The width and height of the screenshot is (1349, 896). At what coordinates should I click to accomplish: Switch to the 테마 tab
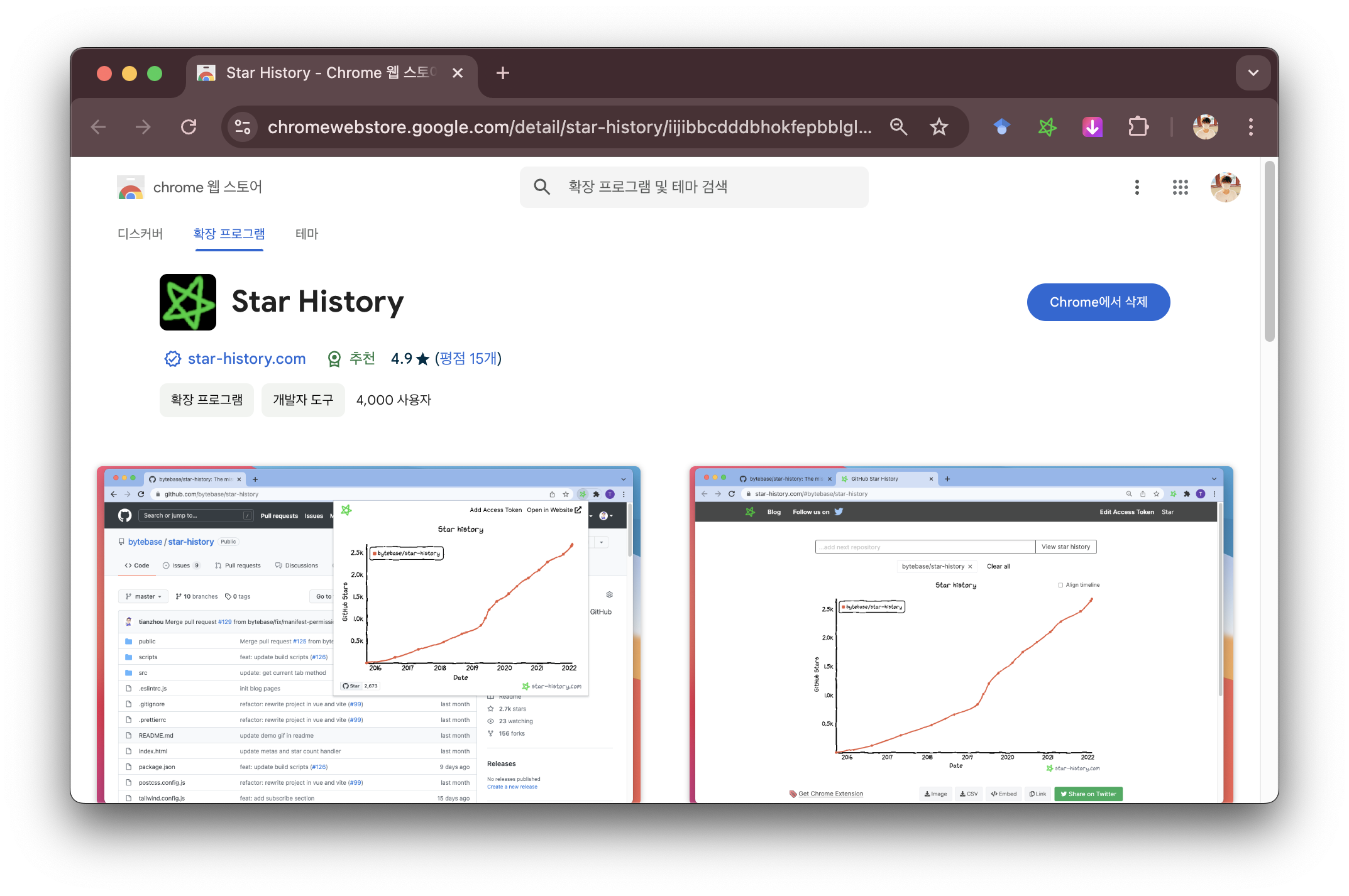[x=307, y=234]
